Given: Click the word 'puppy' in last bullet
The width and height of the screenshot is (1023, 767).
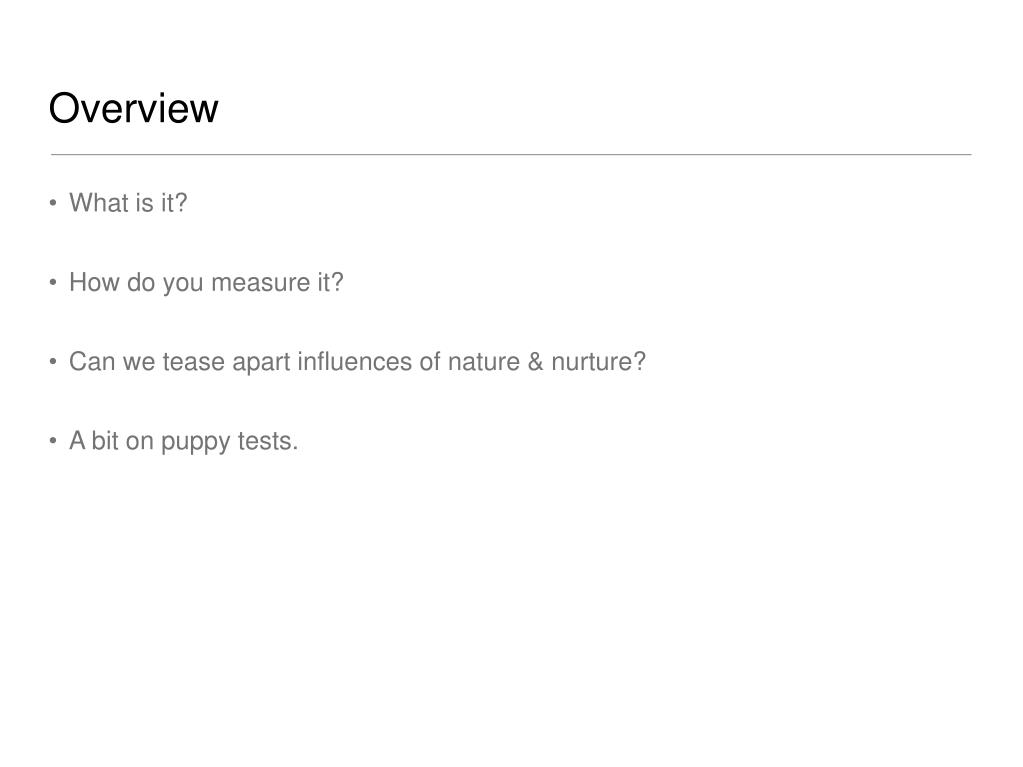Looking at the screenshot, I should click(x=196, y=444).
